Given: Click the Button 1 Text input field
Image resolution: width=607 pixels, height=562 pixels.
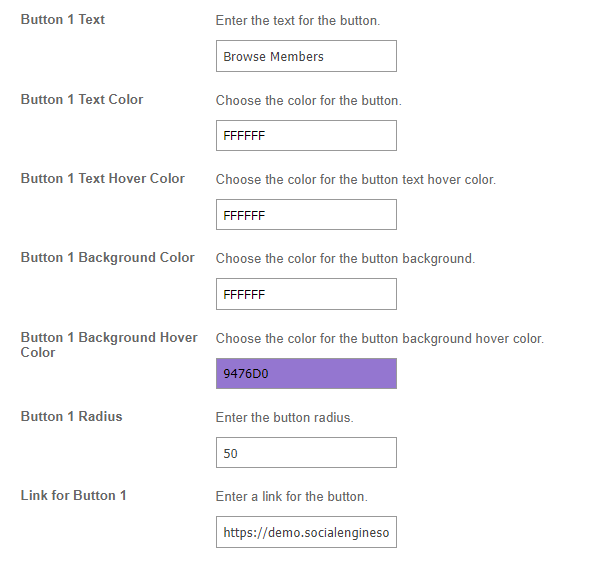Looking at the screenshot, I should click(x=306, y=56).
